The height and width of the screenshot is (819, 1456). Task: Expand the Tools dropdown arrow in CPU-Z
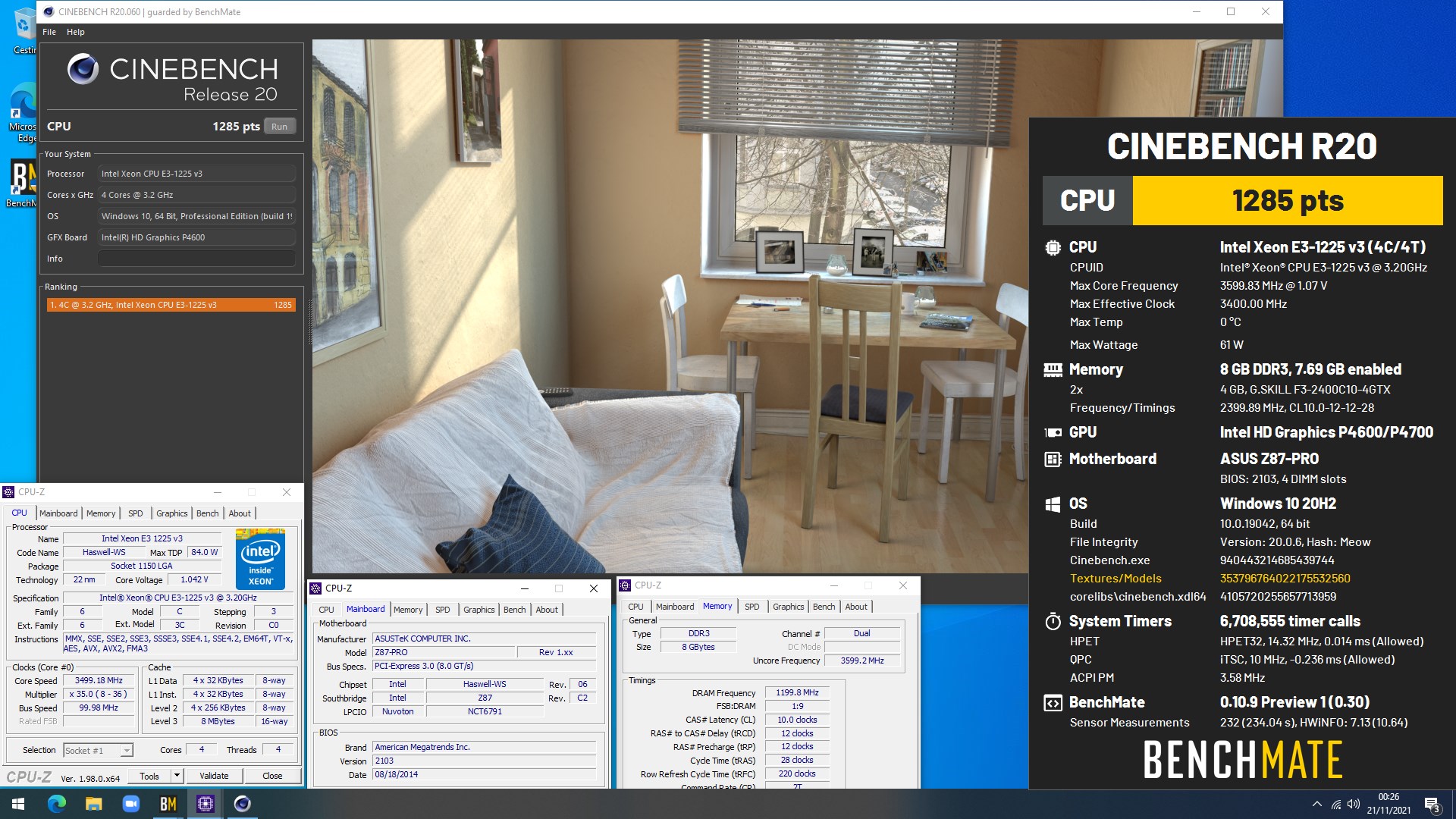(177, 776)
